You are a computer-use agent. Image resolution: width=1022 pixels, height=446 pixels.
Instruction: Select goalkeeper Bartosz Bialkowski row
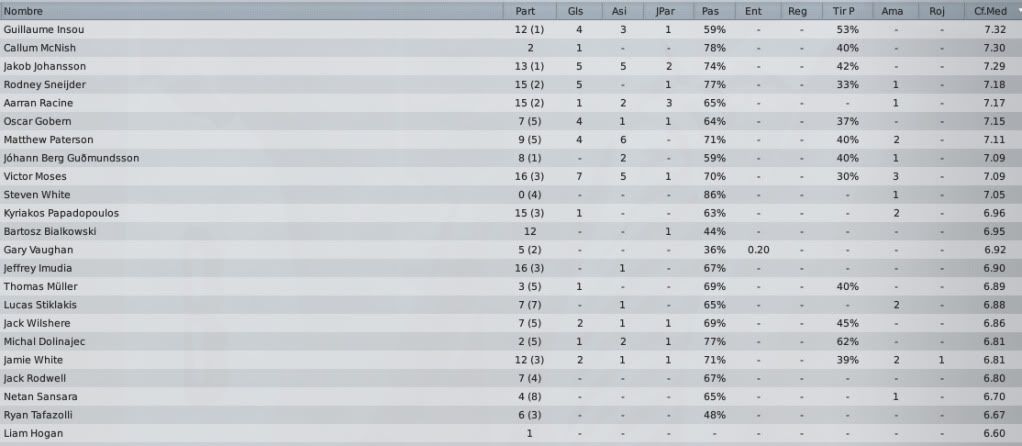[x=511, y=231]
